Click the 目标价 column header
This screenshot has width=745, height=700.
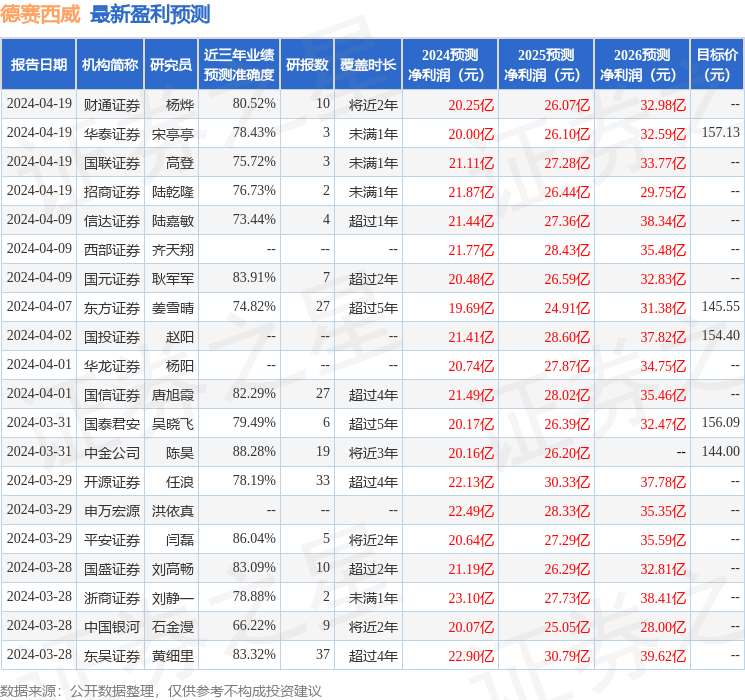(717, 65)
